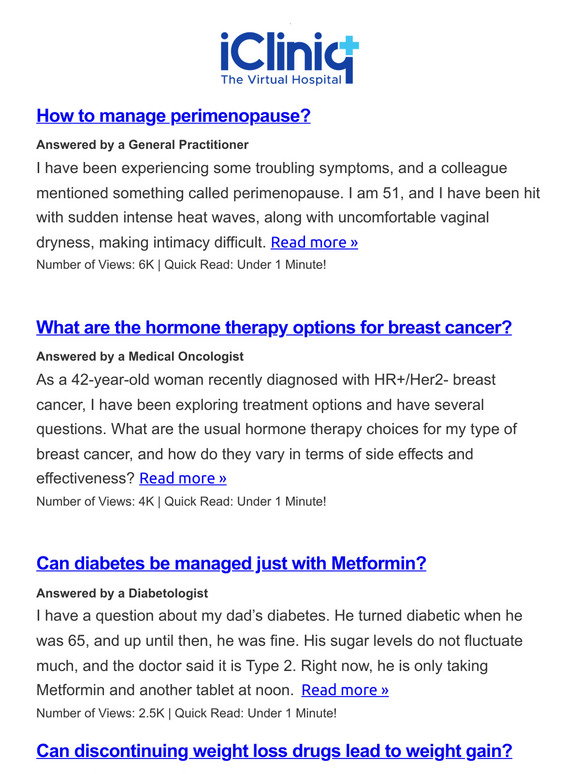Click the 'Number of Views: 6K' line
This screenshot has height=774, width=580.
coord(181,265)
